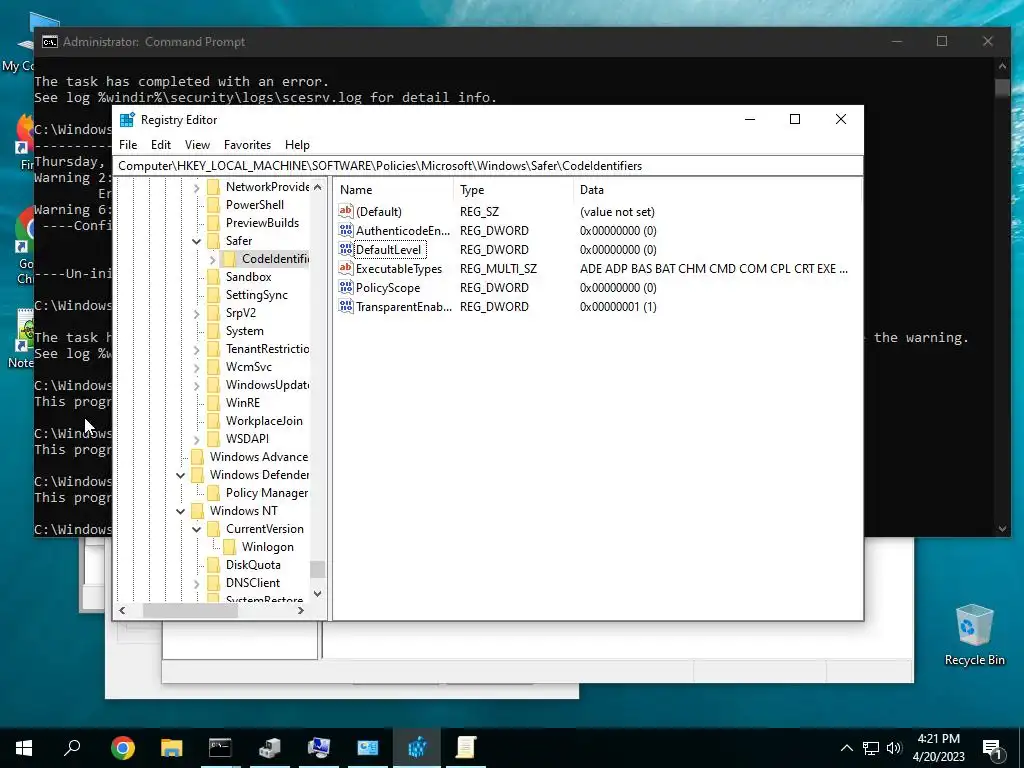Select the DiskQuota folder icon
The image size is (1024, 768).
click(x=214, y=565)
